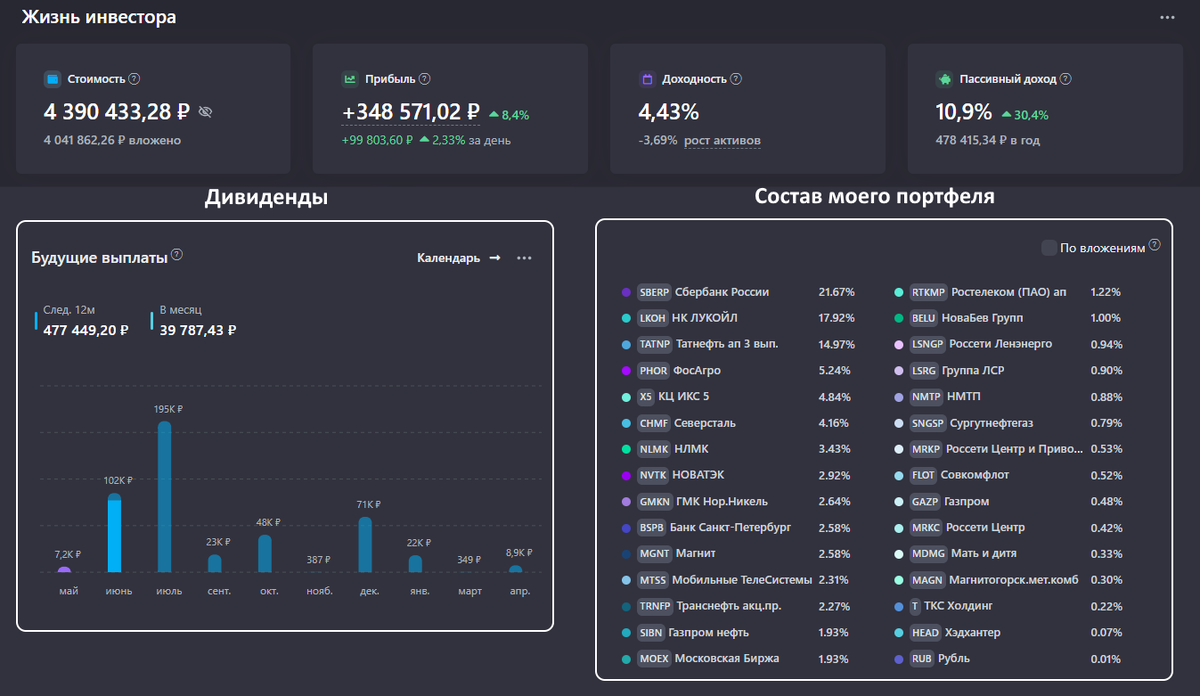Open the help icon next to Доходность
This screenshot has width=1200, height=696.
tap(736, 79)
